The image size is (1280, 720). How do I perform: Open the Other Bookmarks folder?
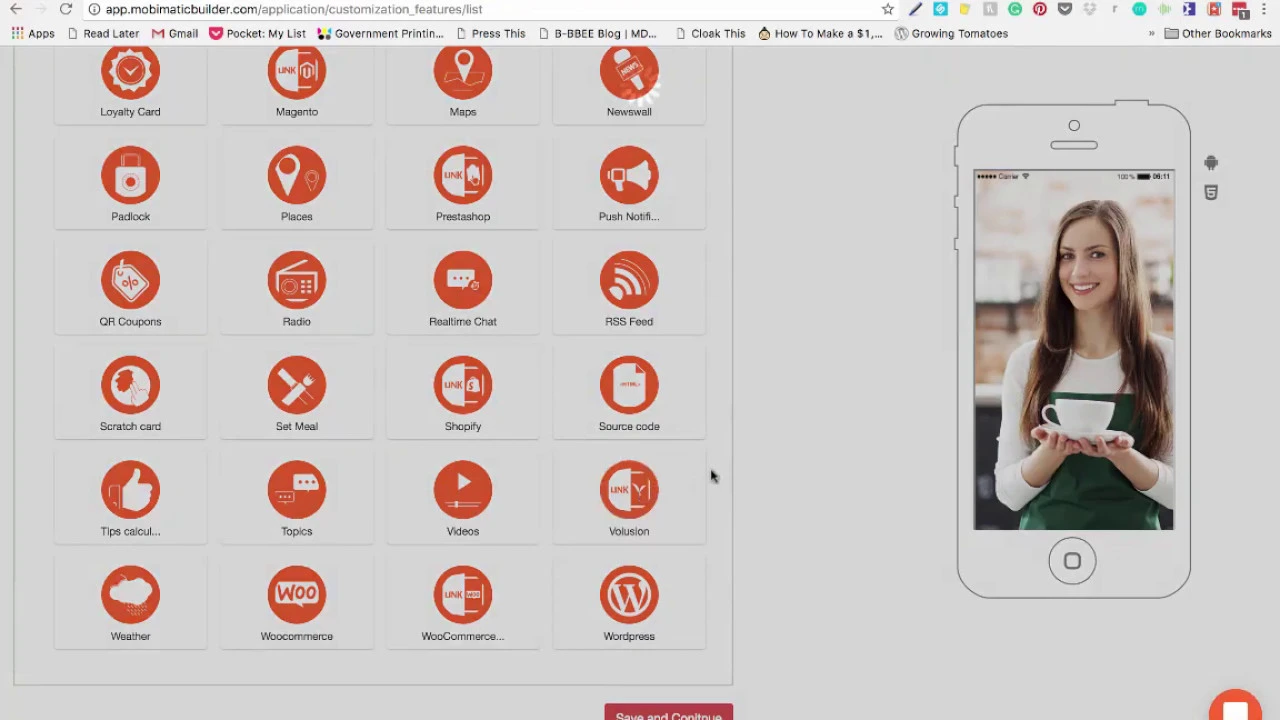1218,33
